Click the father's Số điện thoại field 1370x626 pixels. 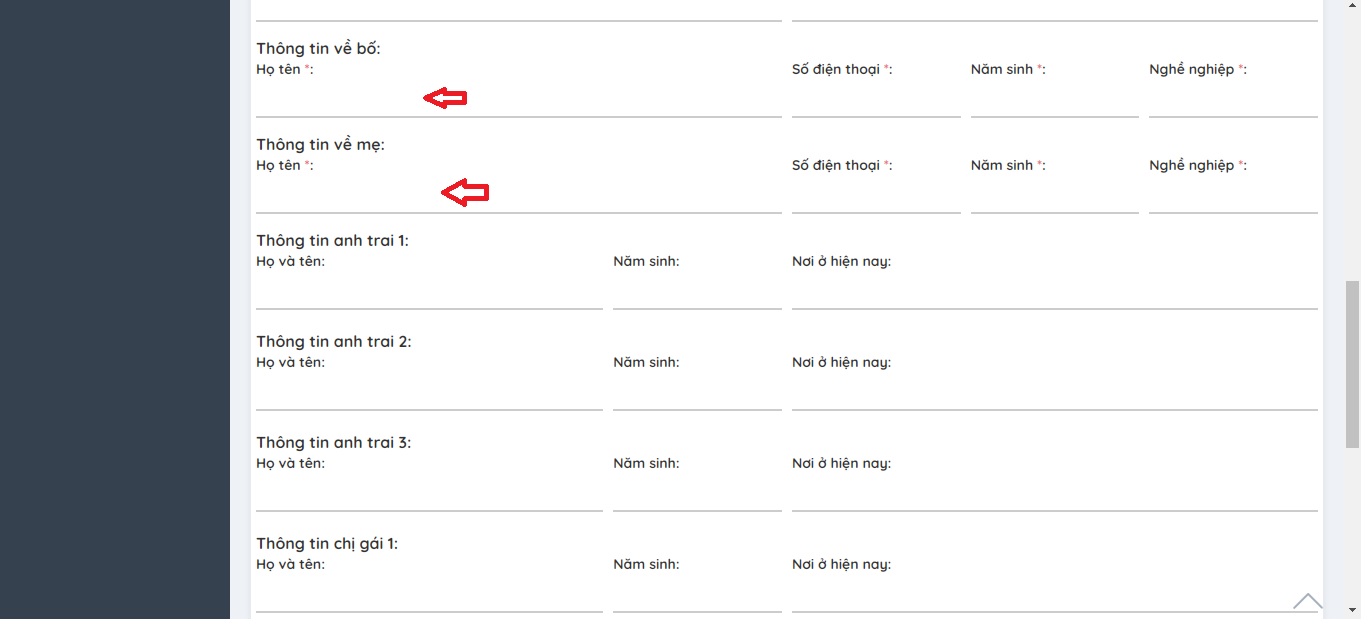[x=875, y=100]
